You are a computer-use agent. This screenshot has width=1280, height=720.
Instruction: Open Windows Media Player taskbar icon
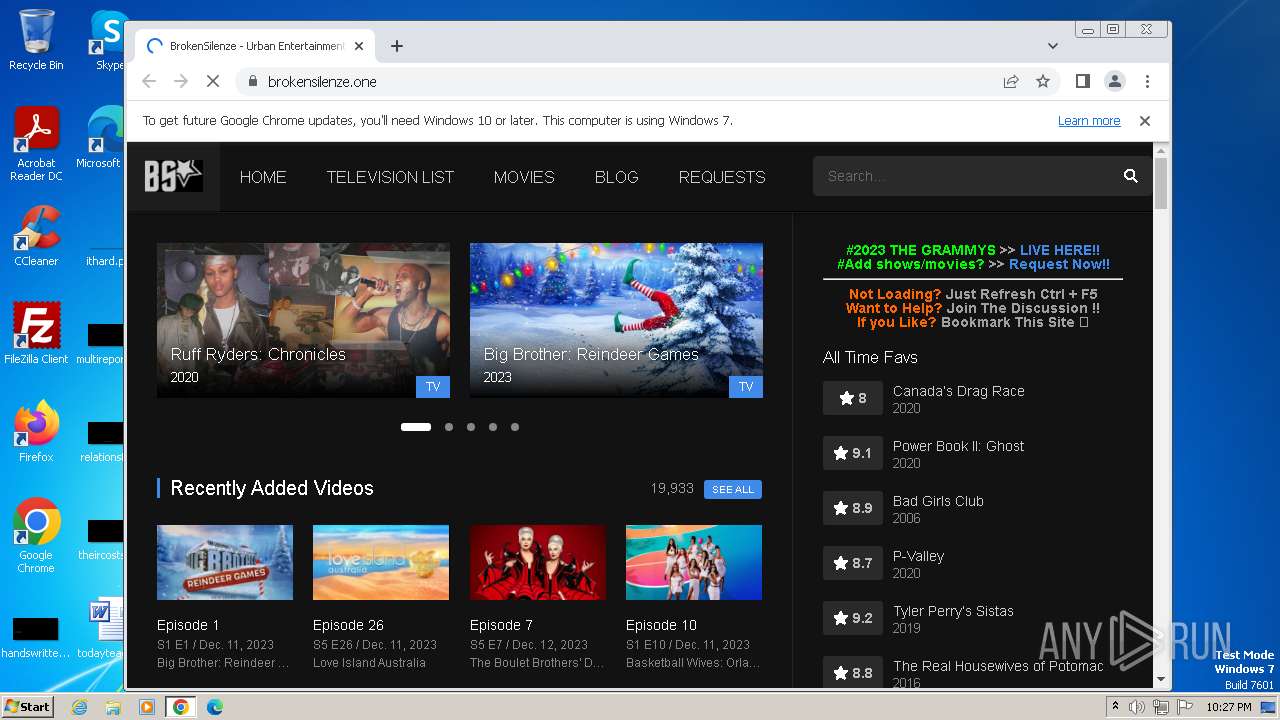tap(146, 707)
